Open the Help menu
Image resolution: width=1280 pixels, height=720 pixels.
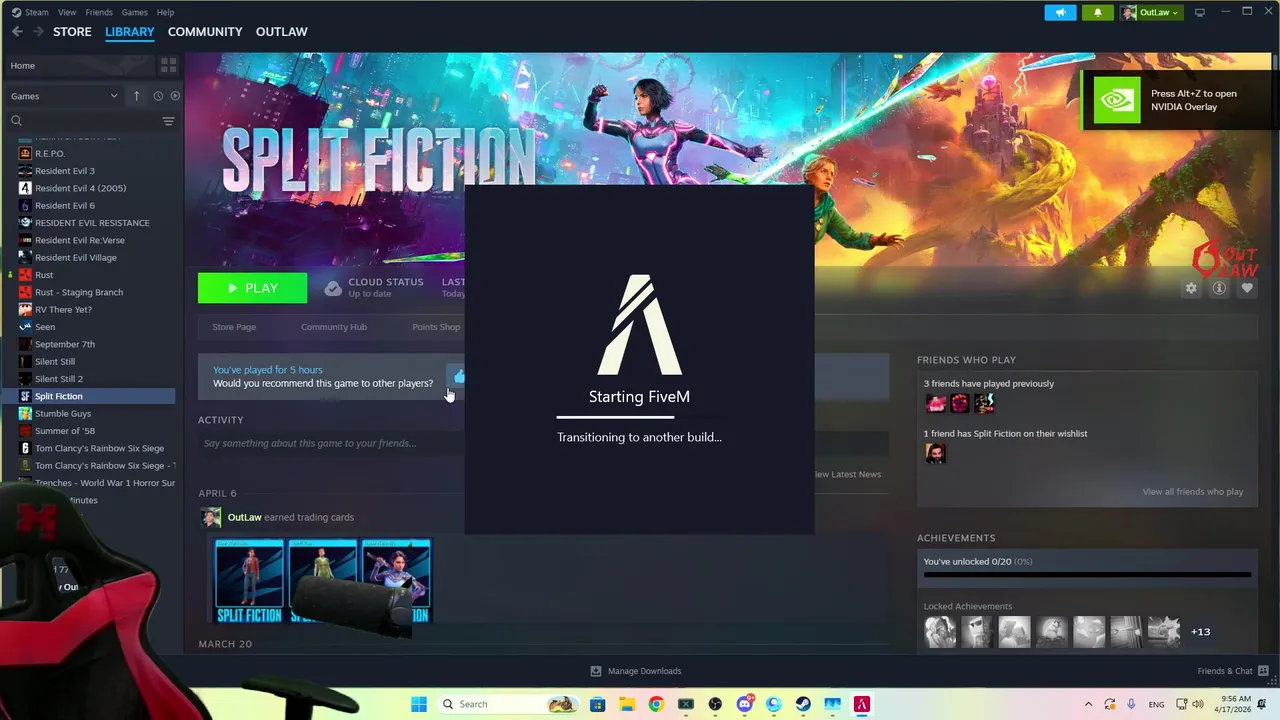click(165, 12)
